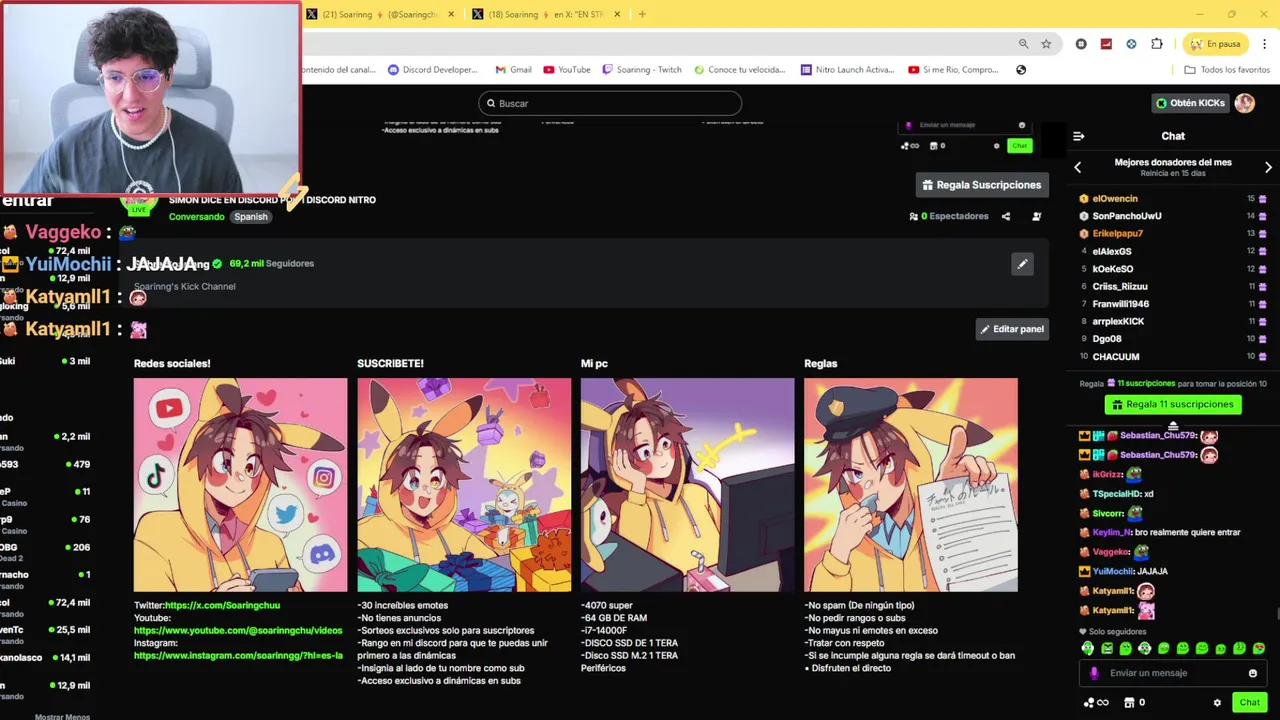Open 'Si me Rio, Compro...' bookmark
Screen dimensions: 1280x720
click(x=953, y=70)
